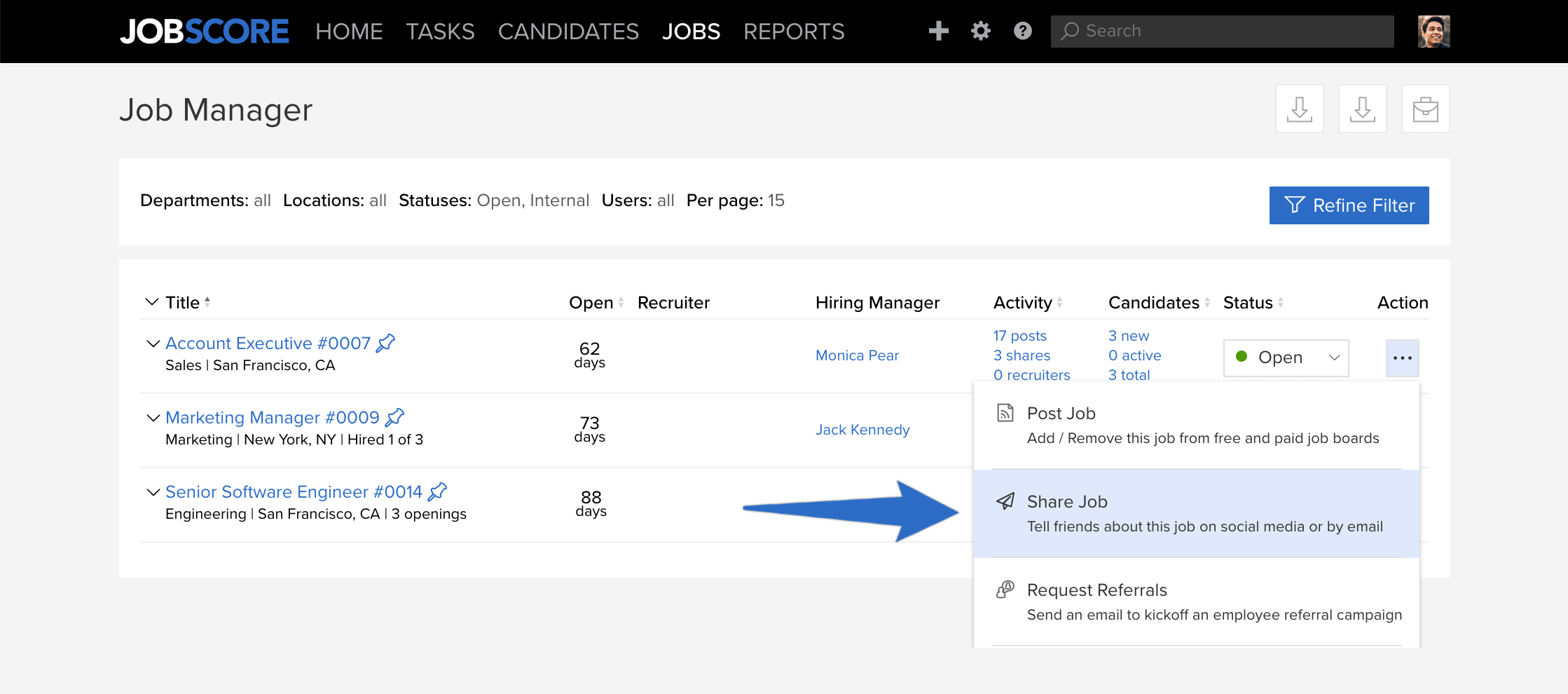Sort by the Activity column header

click(x=1028, y=302)
